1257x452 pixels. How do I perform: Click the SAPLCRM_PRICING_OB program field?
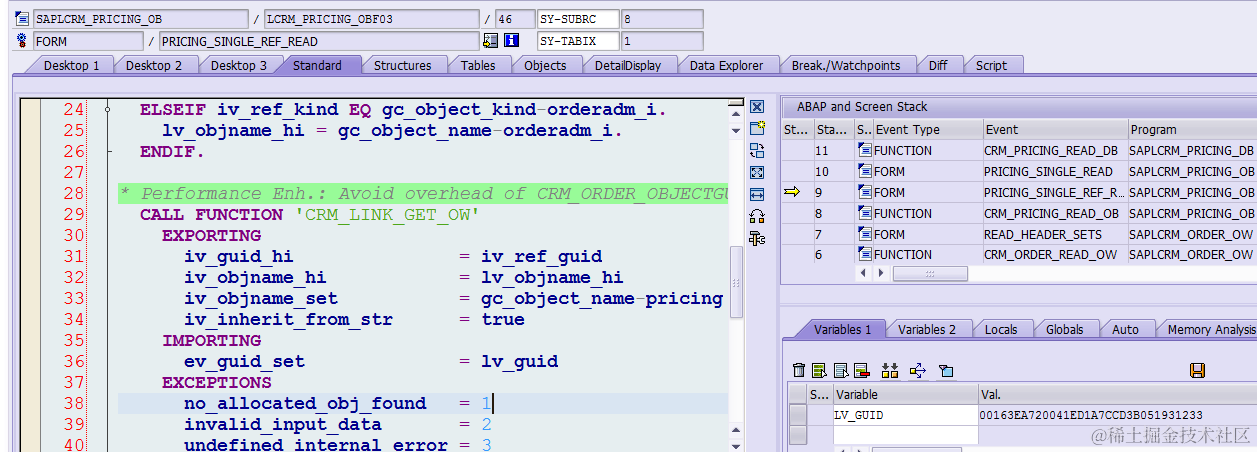click(140, 19)
